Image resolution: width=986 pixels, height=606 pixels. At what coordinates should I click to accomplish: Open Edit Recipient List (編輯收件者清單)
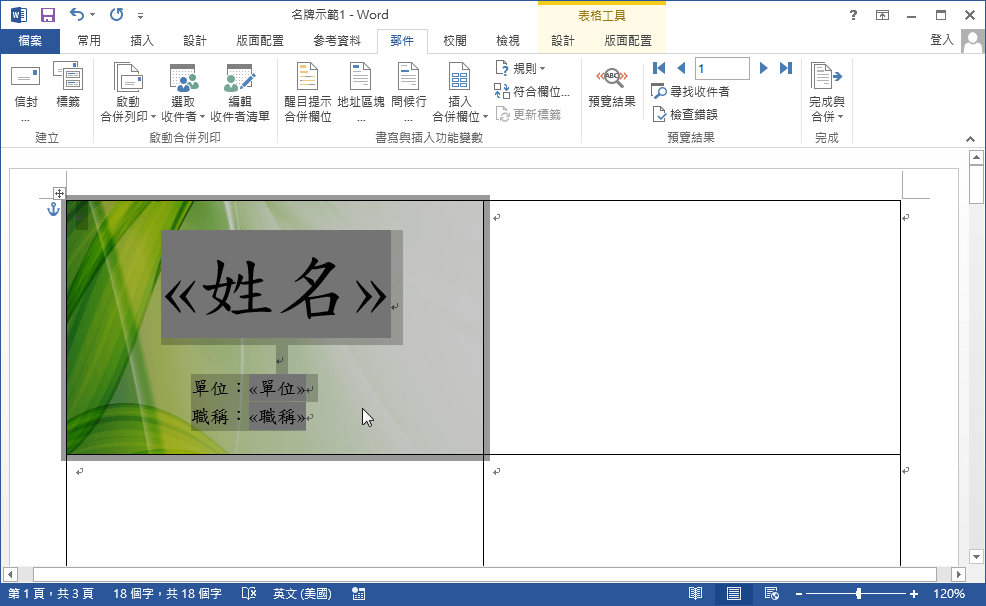pyautogui.click(x=238, y=88)
